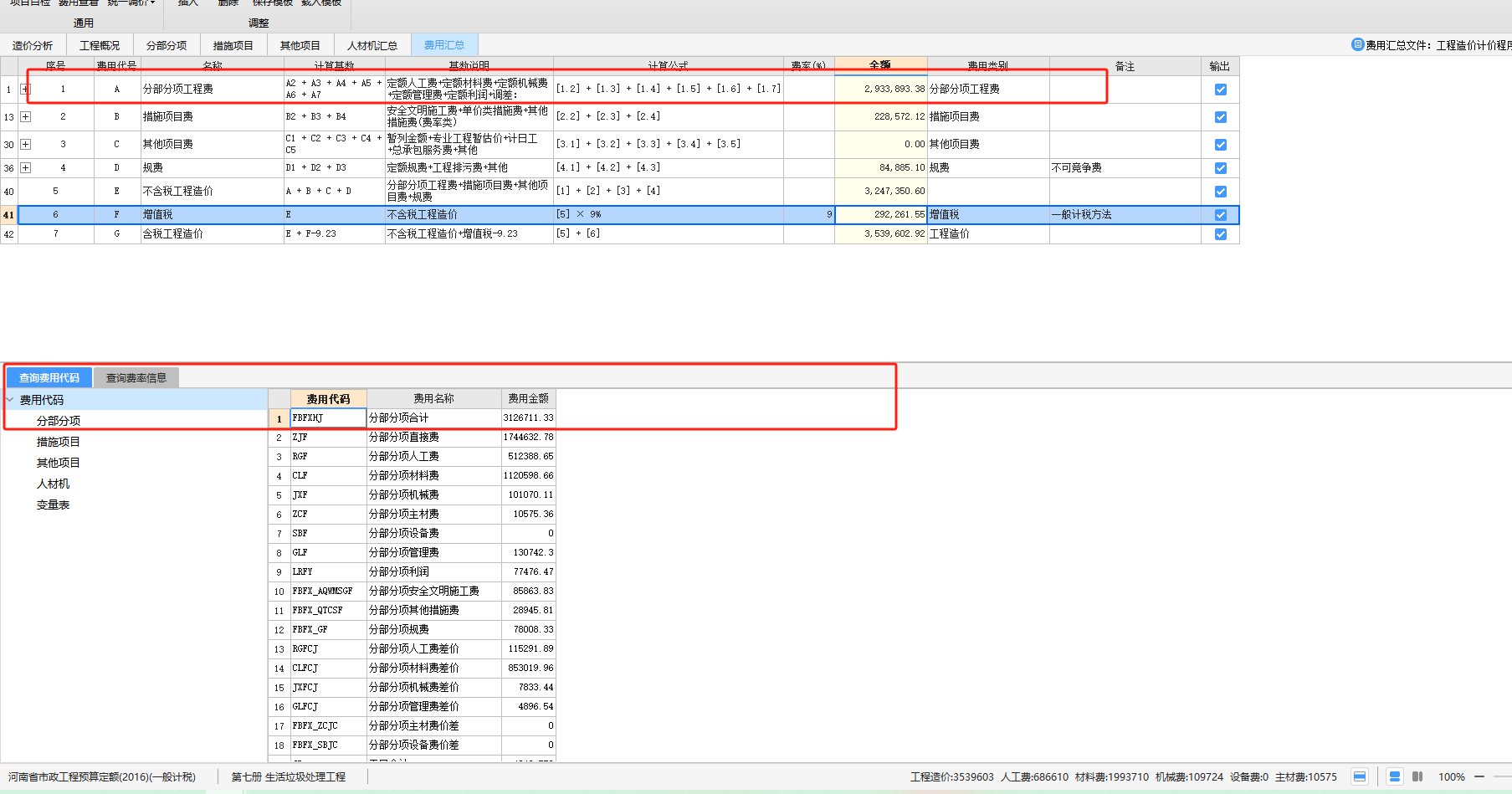Image resolution: width=1512 pixels, height=794 pixels.
Task: Collapse the 费用代码 tree node
Action: tap(10, 400)
